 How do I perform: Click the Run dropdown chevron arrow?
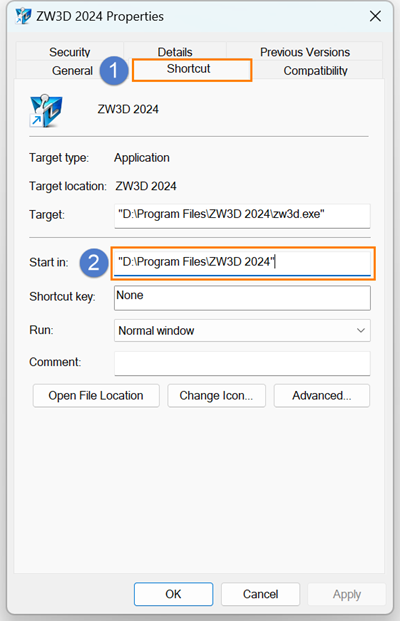360,330
